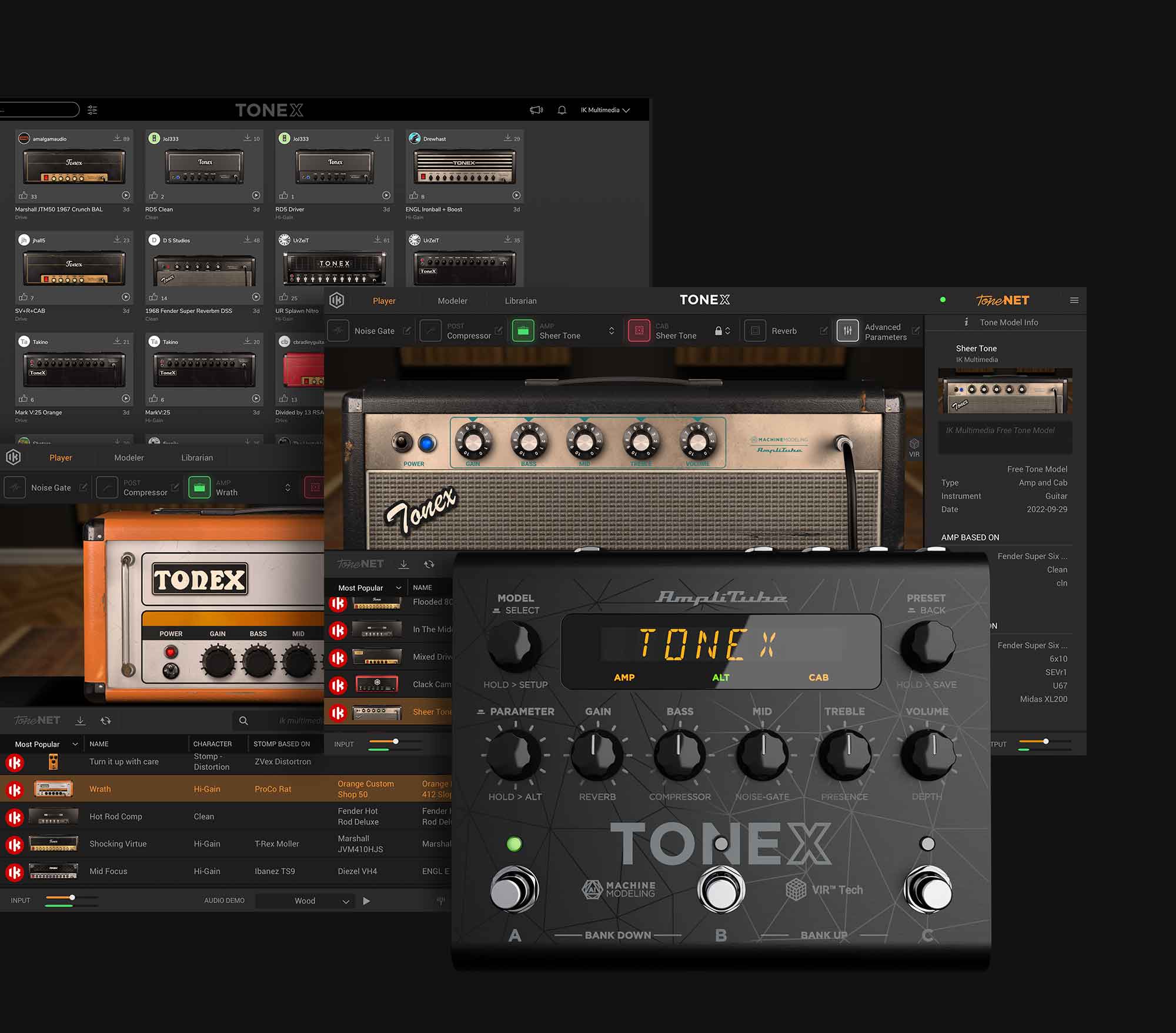Click the Sheer Tone amp thumbnail in info panel
The height and width of the screenshot is (1033, 1176).
[x=1005, y=391]
